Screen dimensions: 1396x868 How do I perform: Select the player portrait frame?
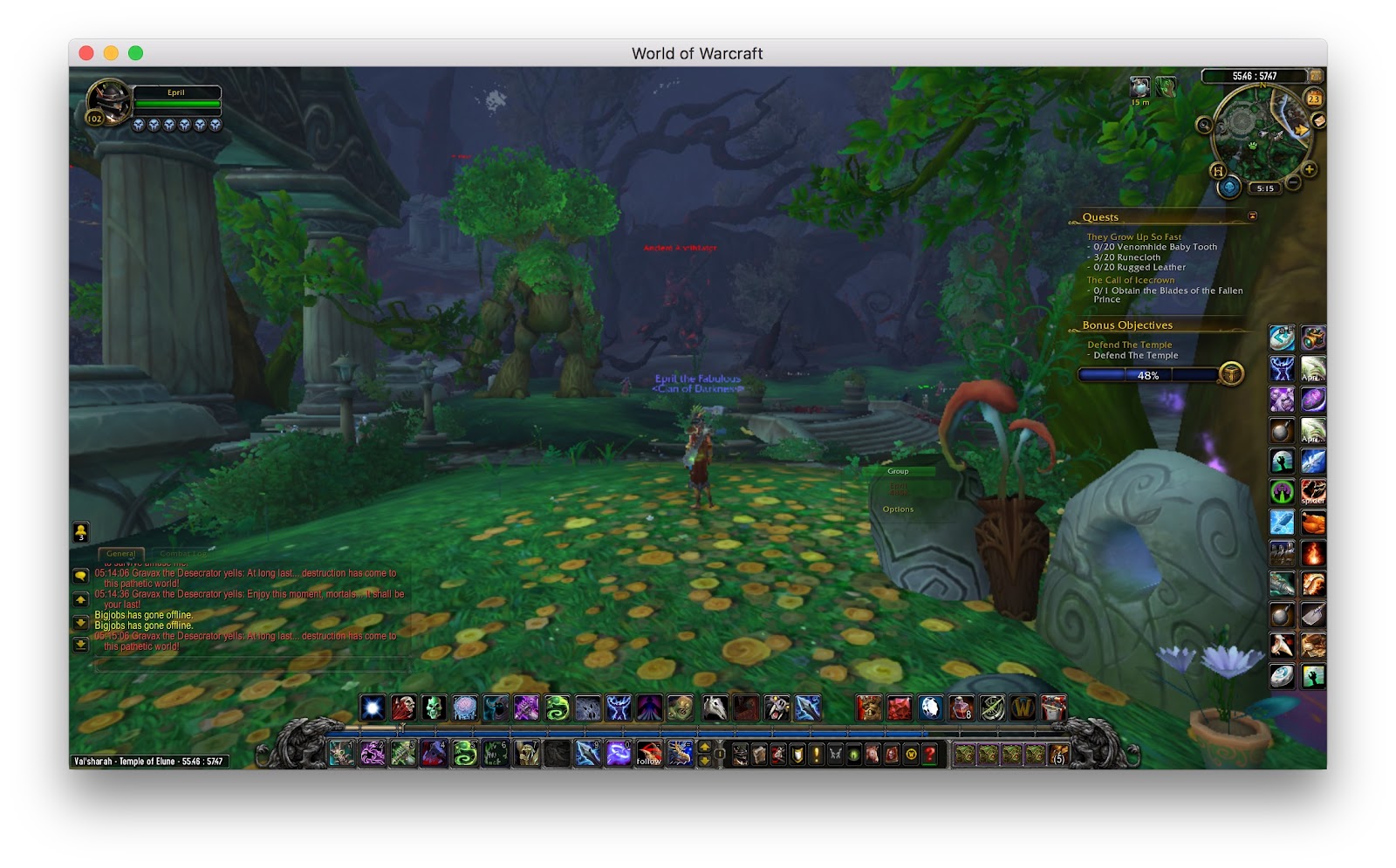[x=110, y=102]
